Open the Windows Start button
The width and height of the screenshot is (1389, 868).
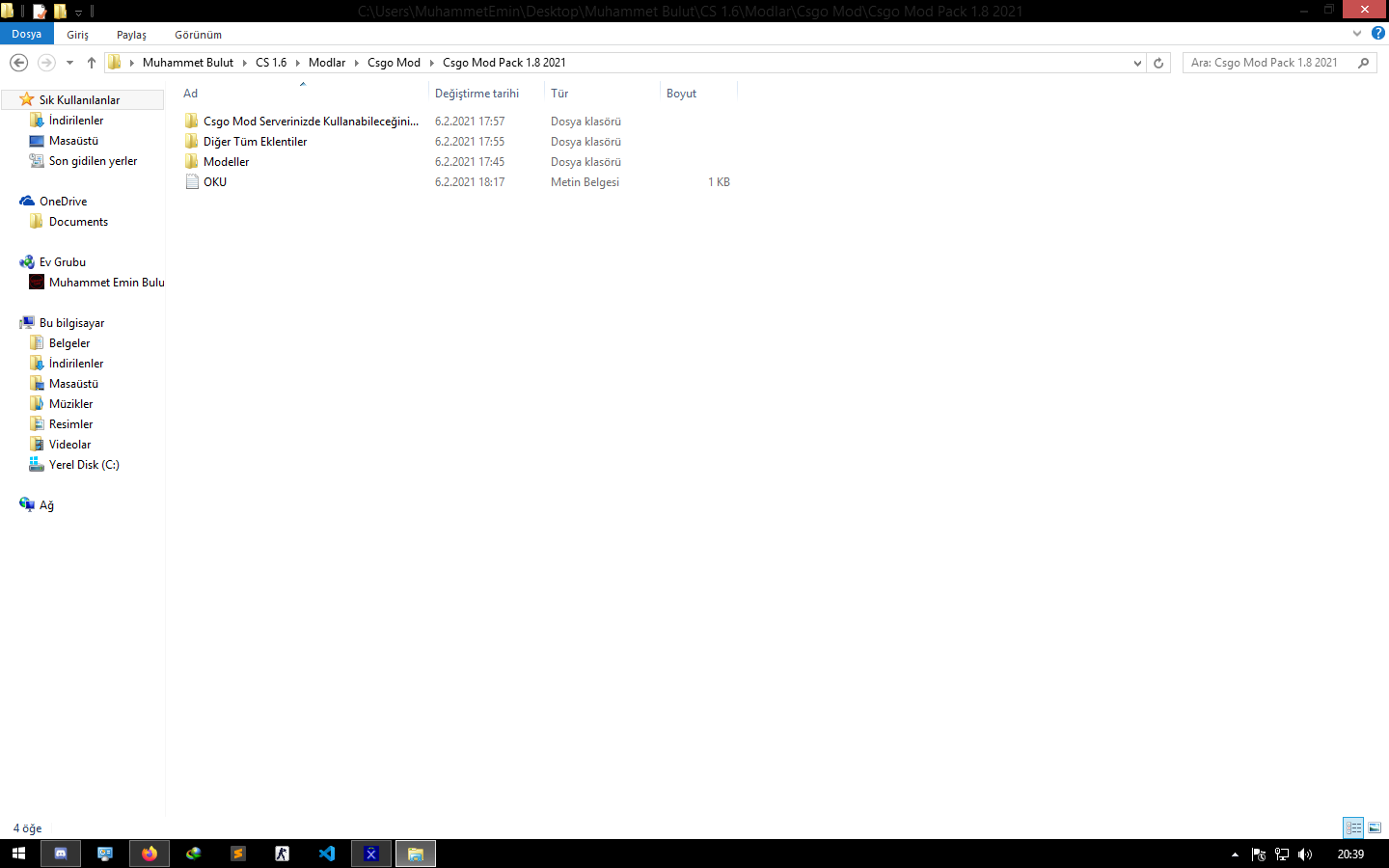point(18,854)
